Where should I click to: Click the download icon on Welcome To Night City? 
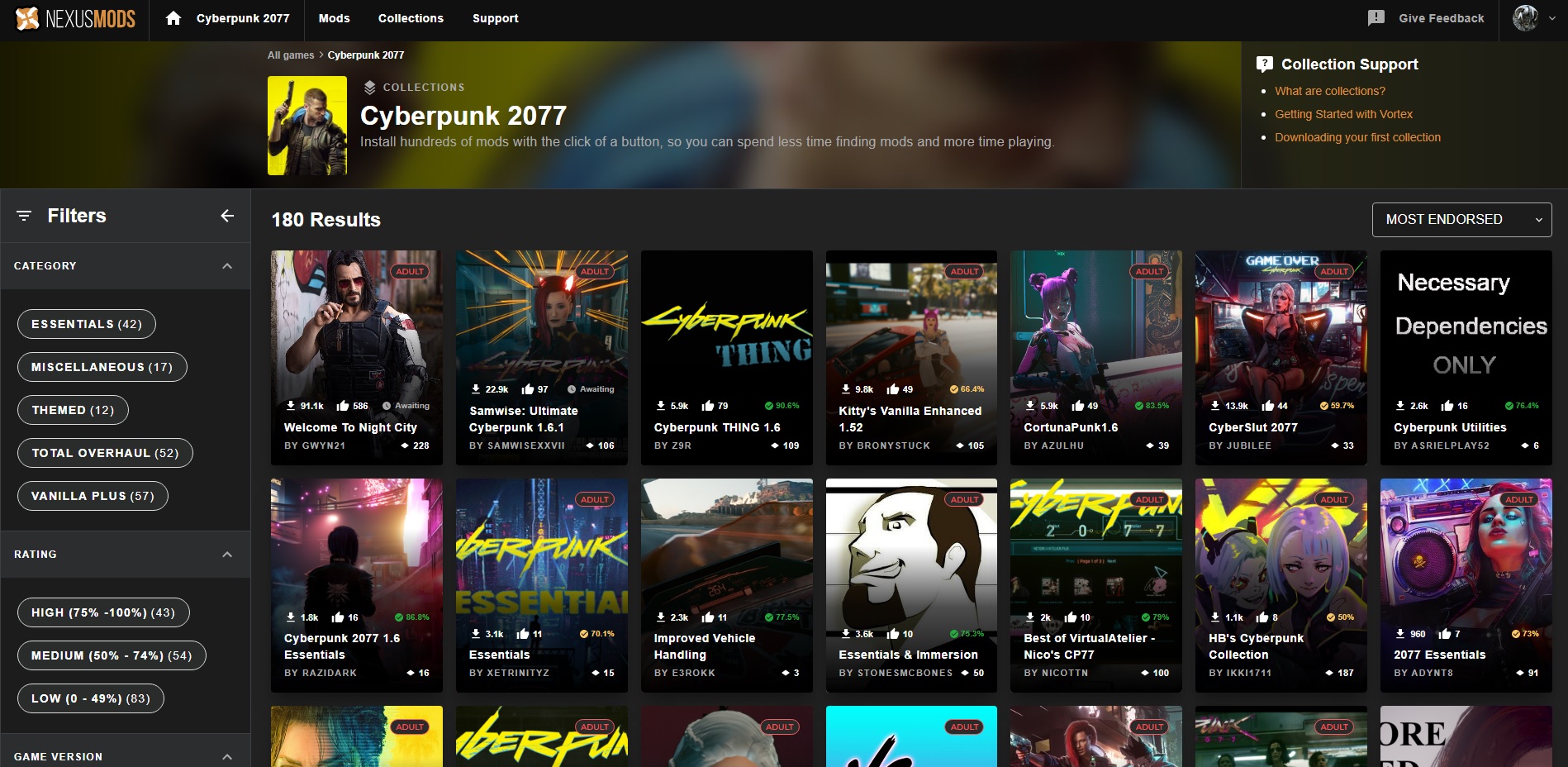(x=291, y=406)
